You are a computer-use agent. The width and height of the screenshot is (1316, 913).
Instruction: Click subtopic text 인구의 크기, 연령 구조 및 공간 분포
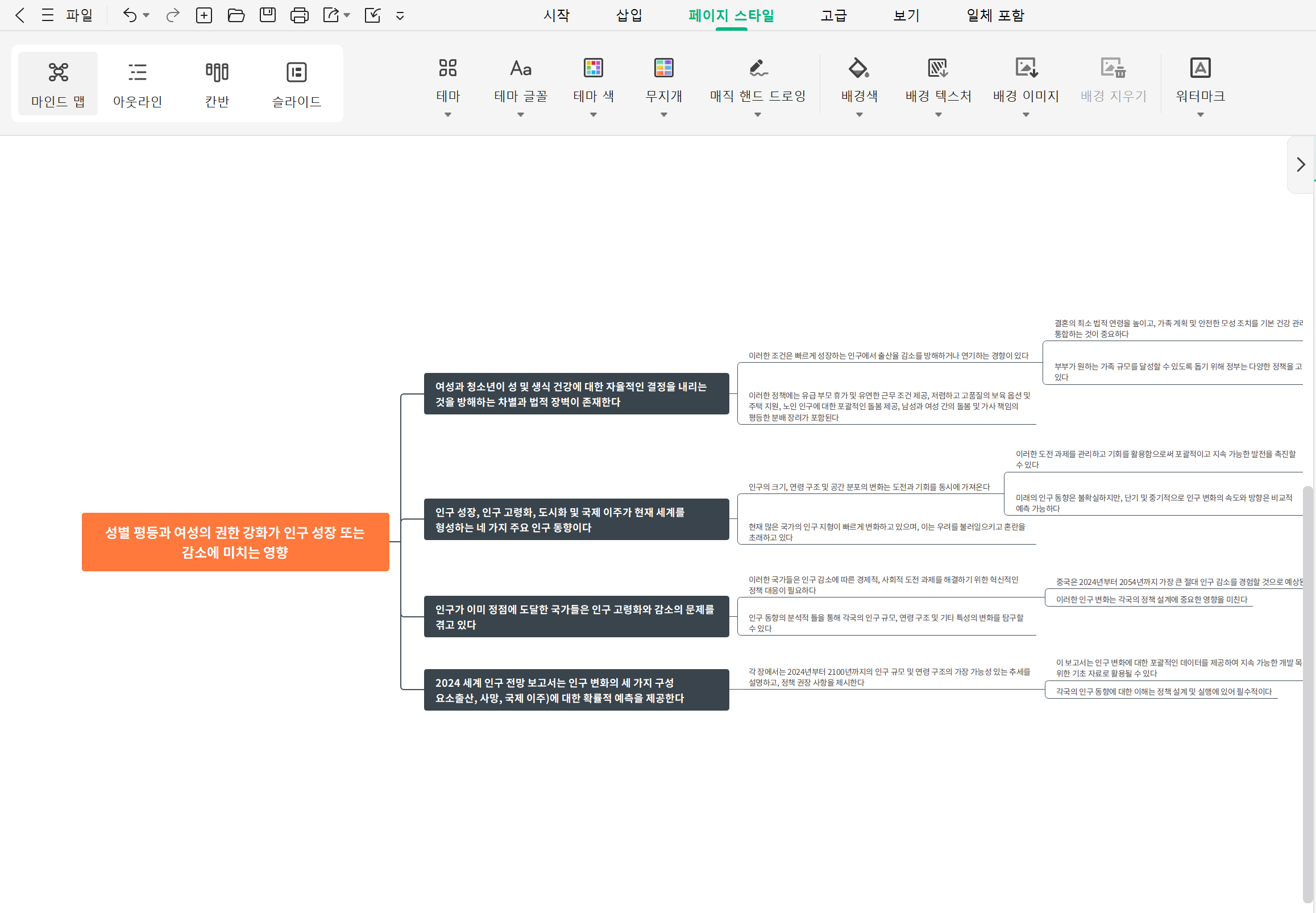[869, 487]
